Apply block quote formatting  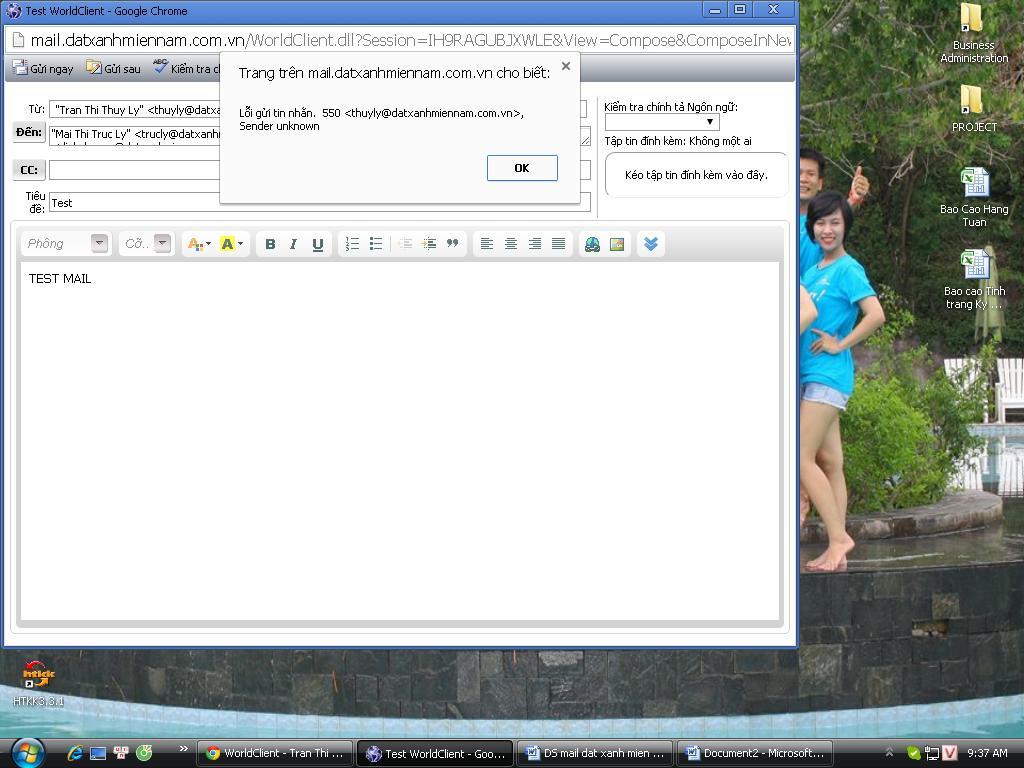(x=453, y=244)
